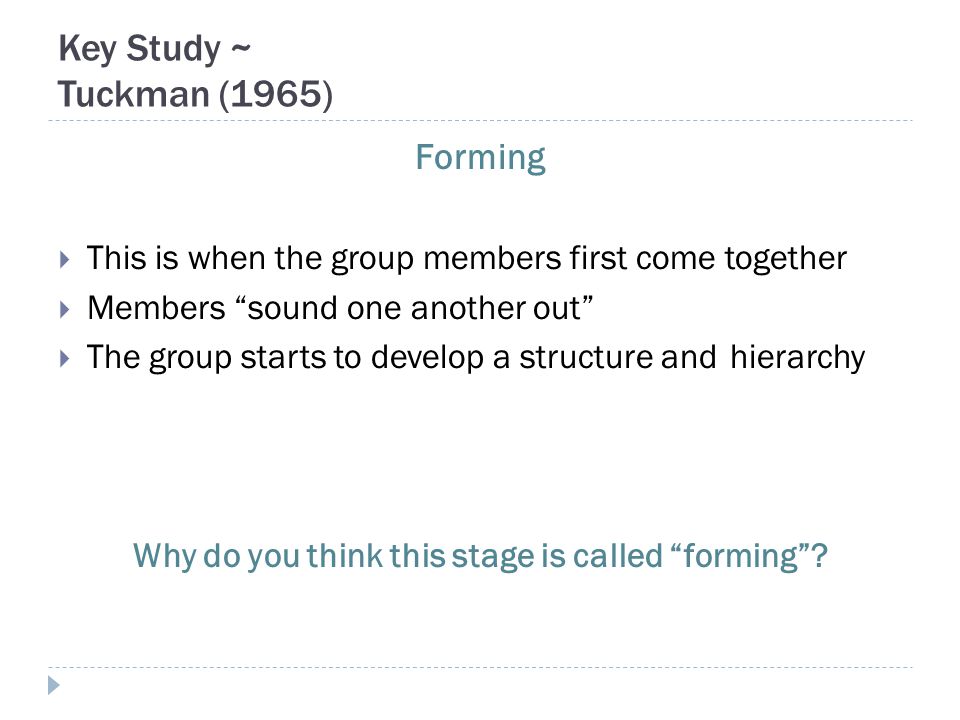Click the bullet arrow beside 'Members sound one another out'
Screen dimensions: 960x720
click(x=65, y=309)
